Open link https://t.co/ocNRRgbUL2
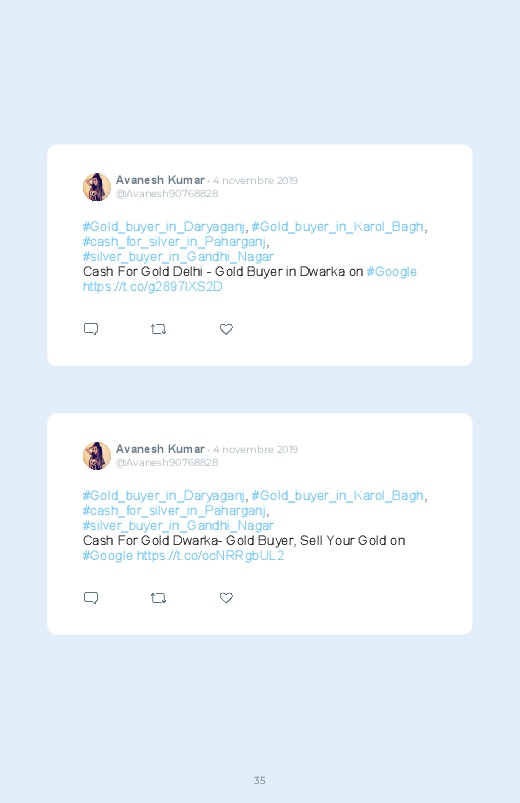520x803 pixels. (211, 556)
